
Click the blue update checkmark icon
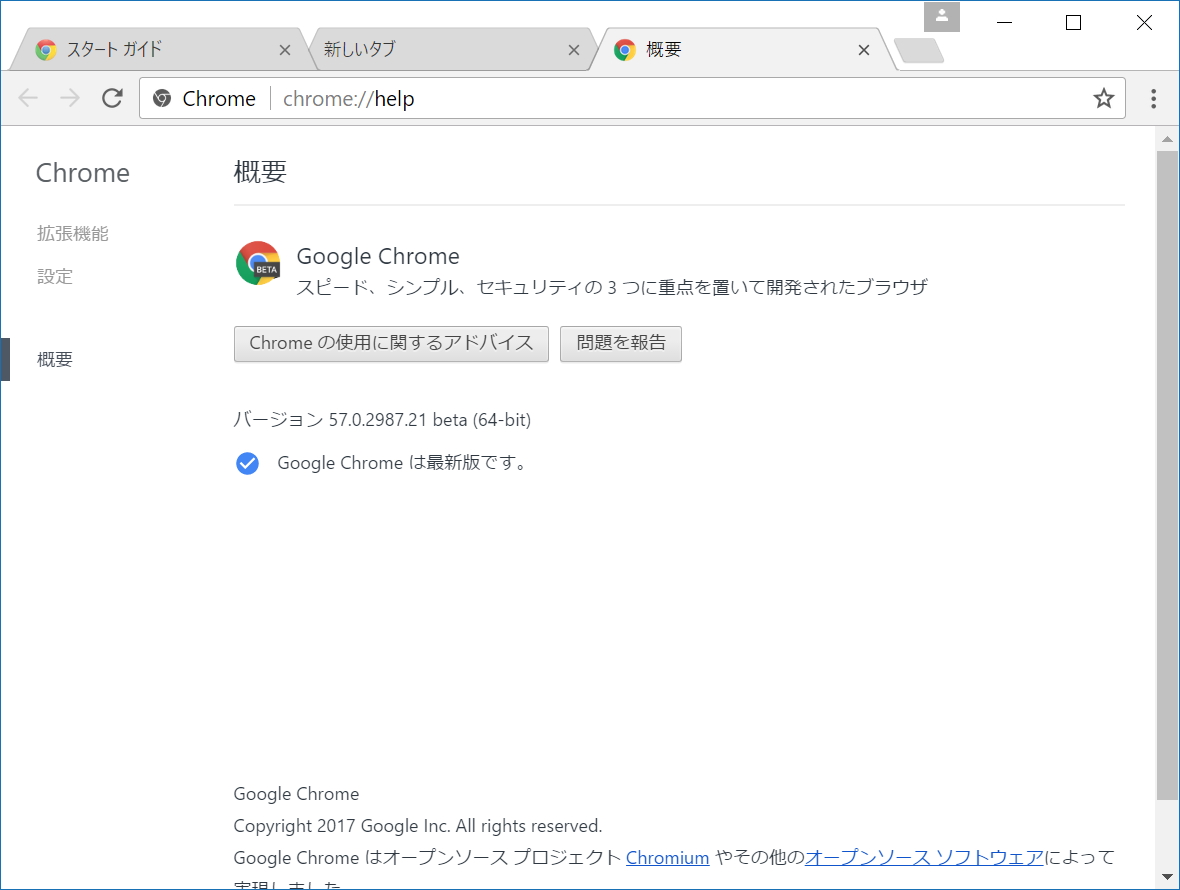246,463
